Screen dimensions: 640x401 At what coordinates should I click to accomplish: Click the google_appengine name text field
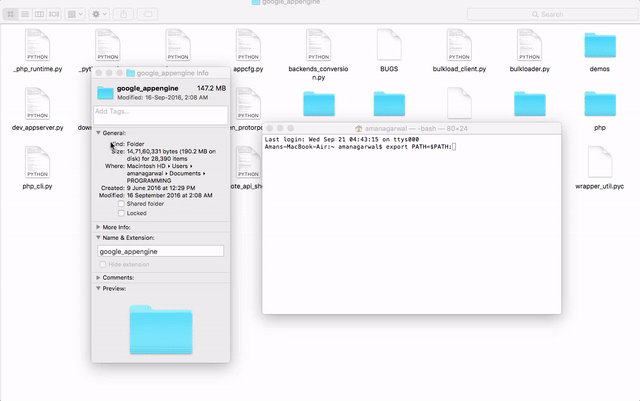point(160,251)
